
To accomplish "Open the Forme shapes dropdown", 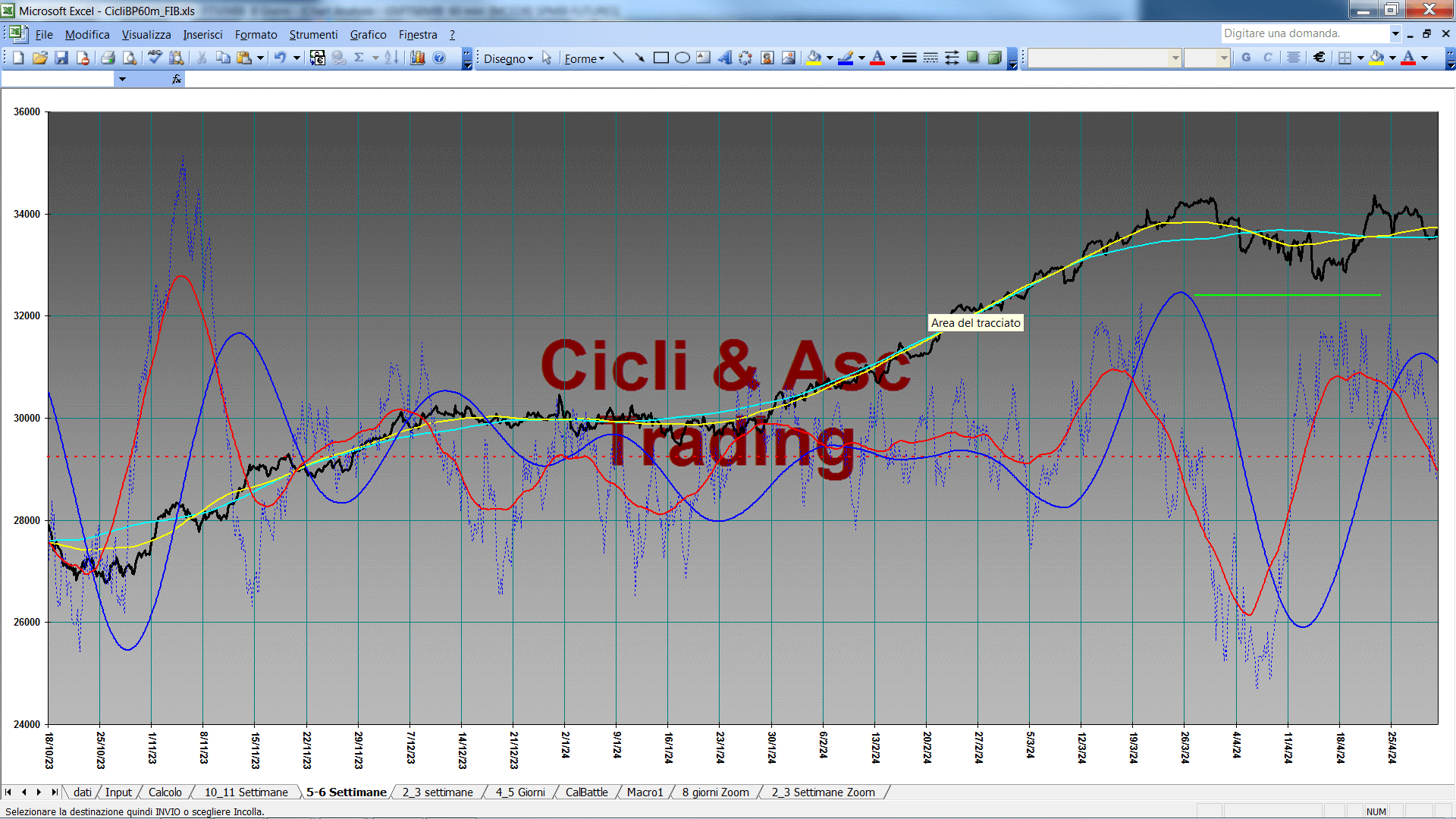I will click(584, 58).
